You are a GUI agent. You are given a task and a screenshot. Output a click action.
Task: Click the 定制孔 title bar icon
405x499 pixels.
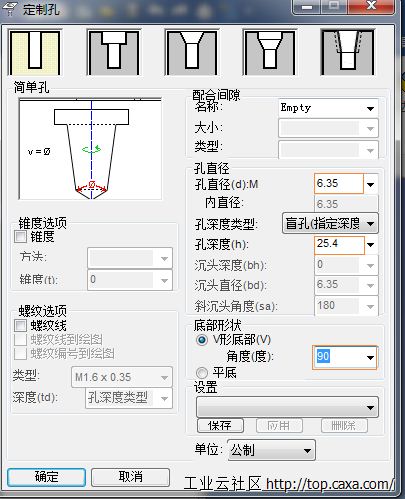coord(9,9)
